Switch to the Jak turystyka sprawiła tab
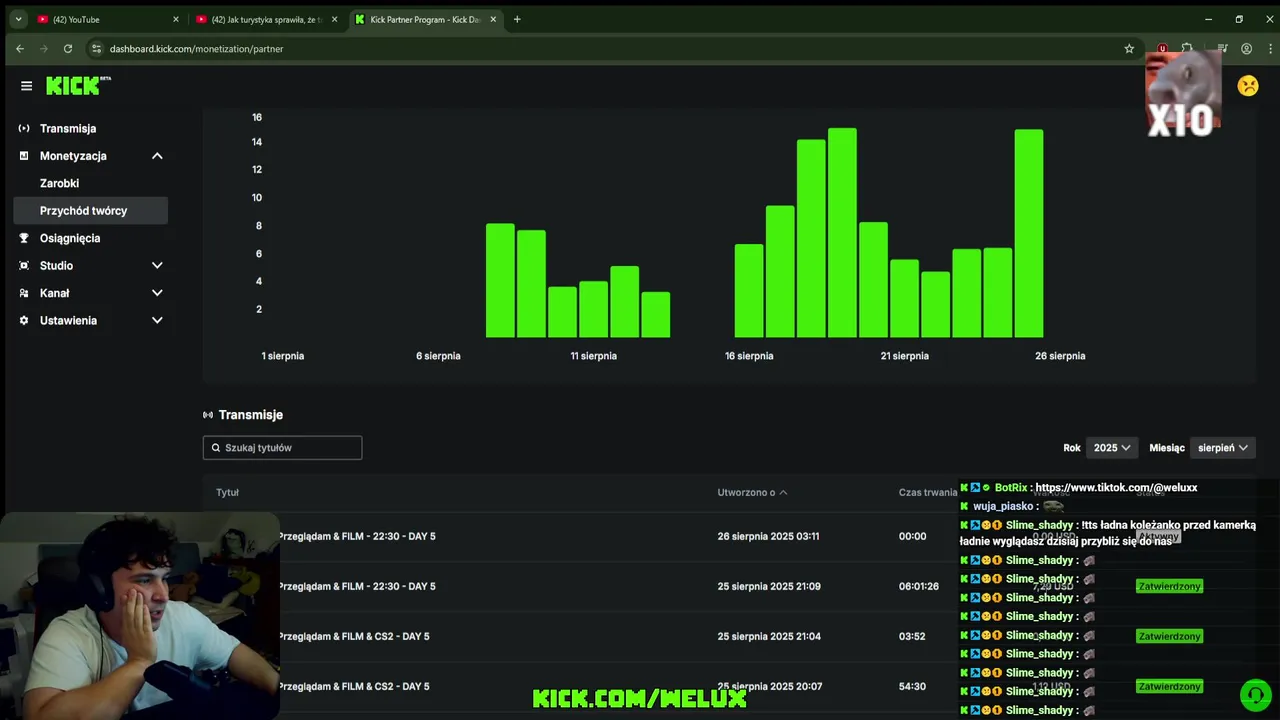Viewport: 1280px width, 720px height. [265, 19]
